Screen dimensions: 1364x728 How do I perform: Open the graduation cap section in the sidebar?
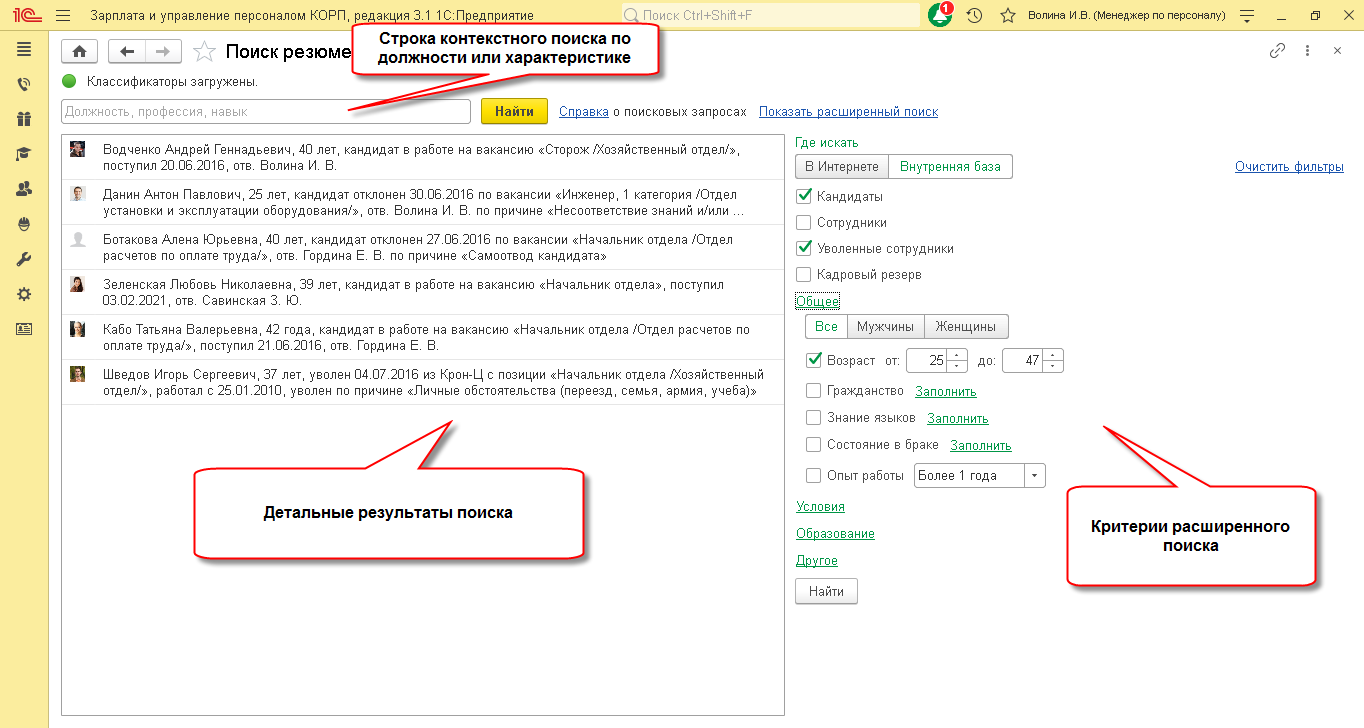[24, 154]
